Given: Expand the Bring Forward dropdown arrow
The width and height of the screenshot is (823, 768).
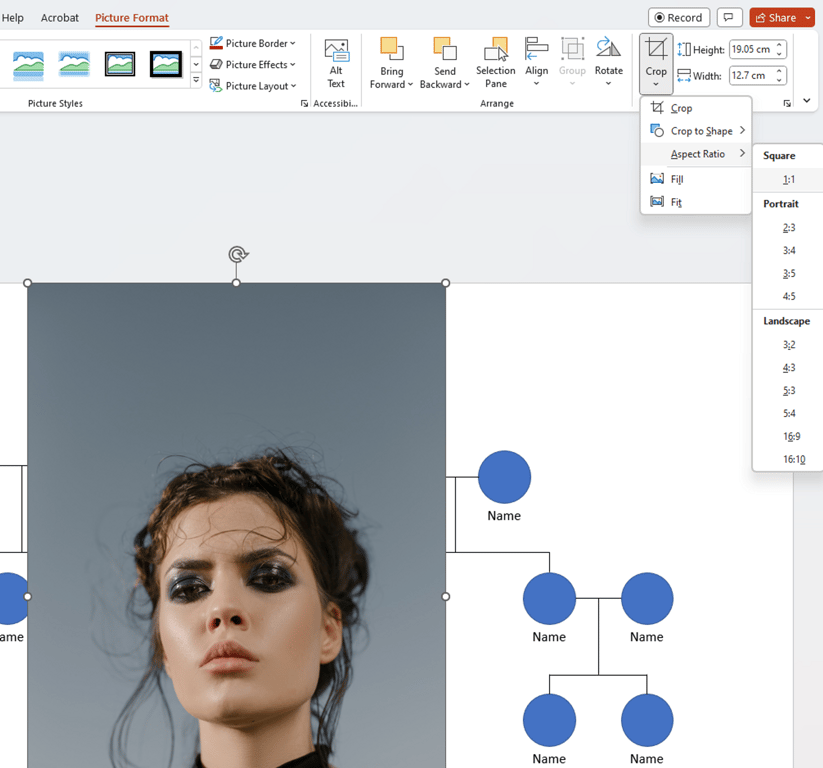Looking at the screenshot, I should click(x=410, y=85).
